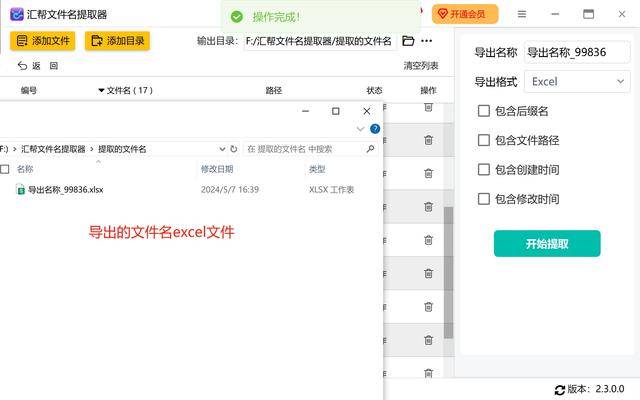Click the green checkmark success icon

tap(237, 17)
